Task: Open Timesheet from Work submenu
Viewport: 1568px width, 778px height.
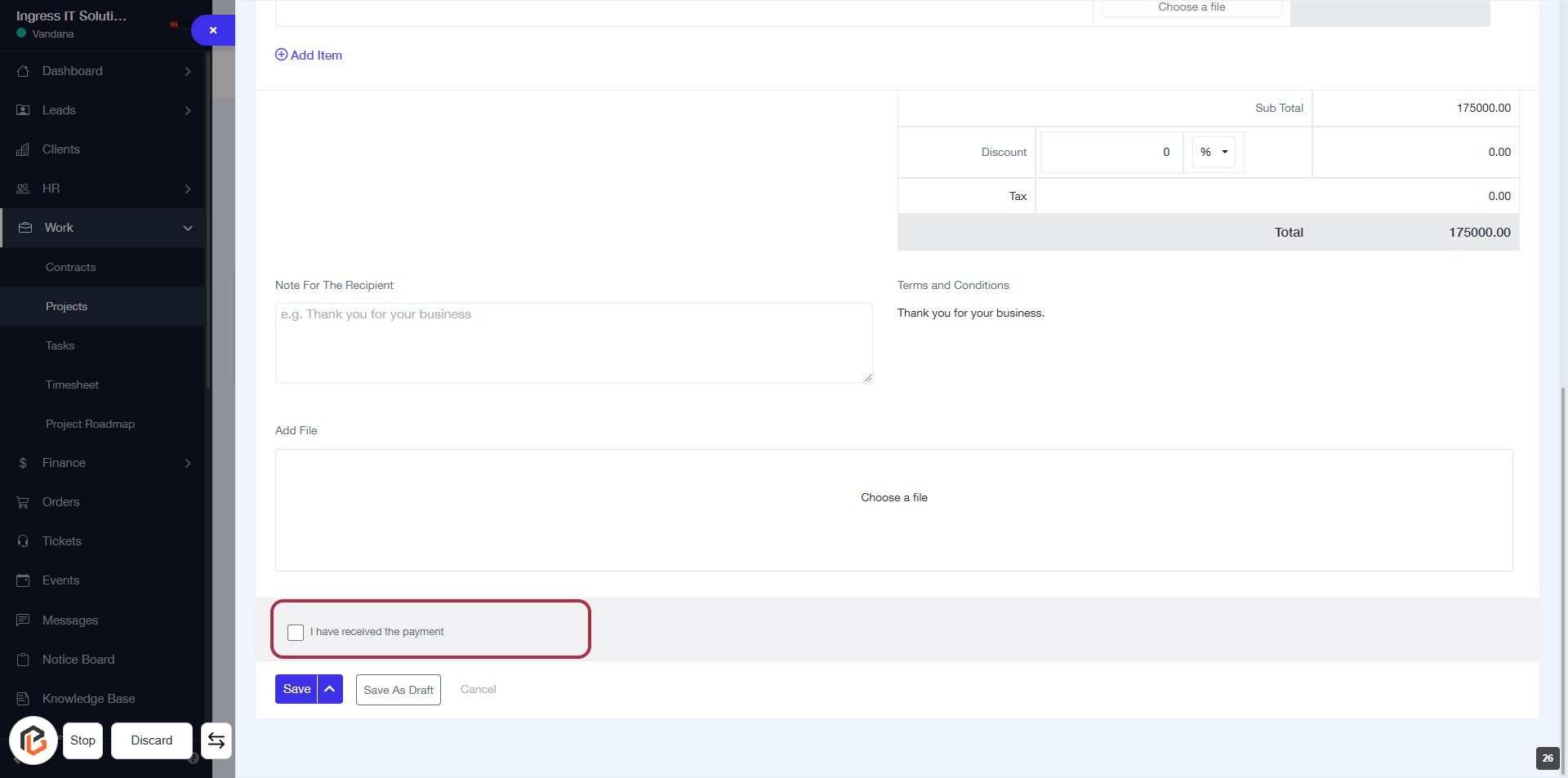Action: pyautogui.click(x=72, y=385)
